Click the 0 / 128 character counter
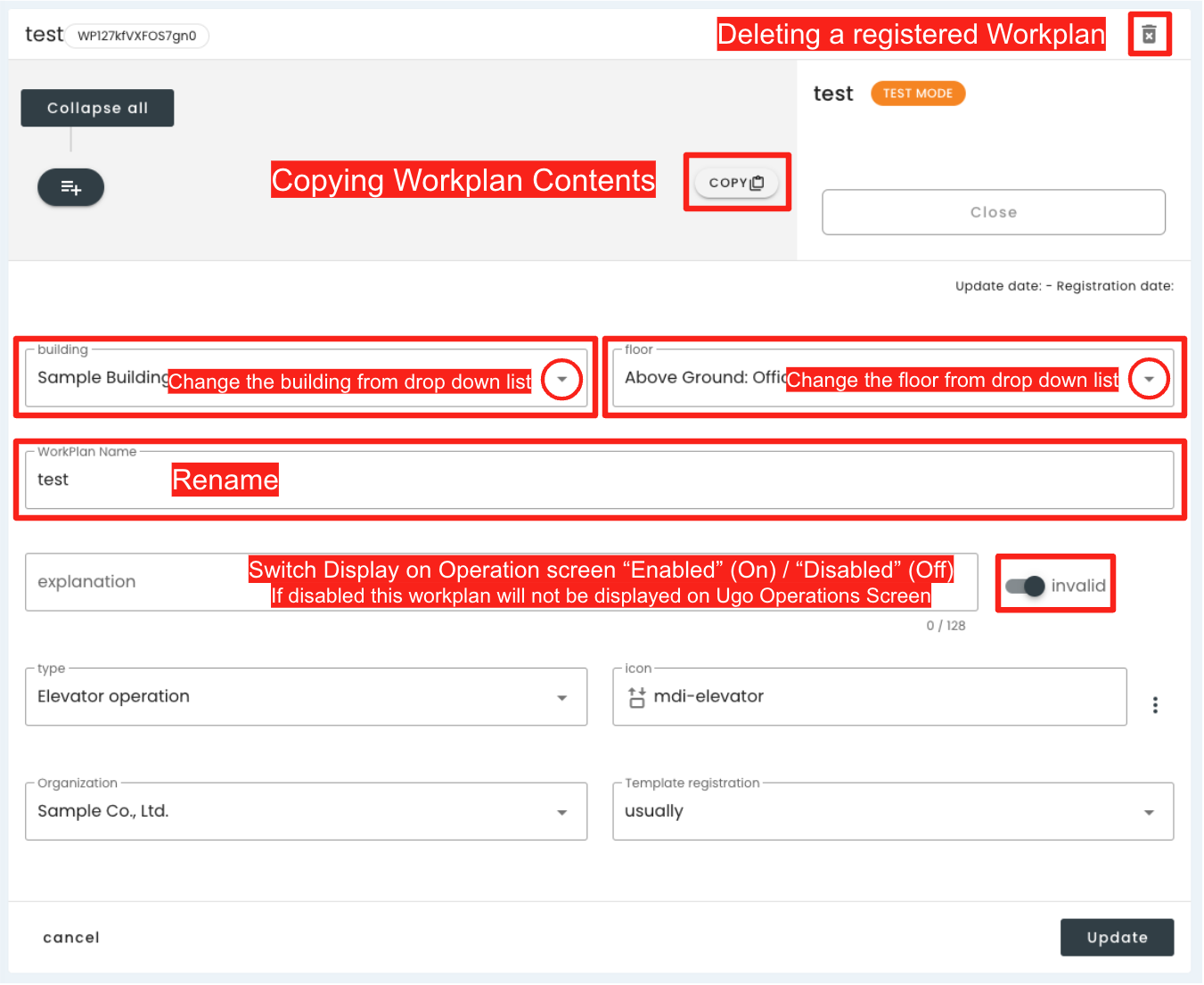This screenshot has width=1204, height=985. 946,626
